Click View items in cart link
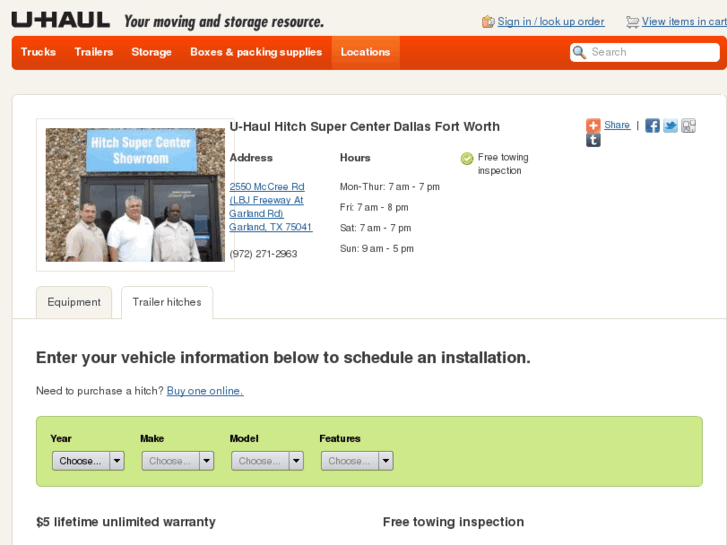The width and height of the screenshot is (727, 545). pos(684,21)
